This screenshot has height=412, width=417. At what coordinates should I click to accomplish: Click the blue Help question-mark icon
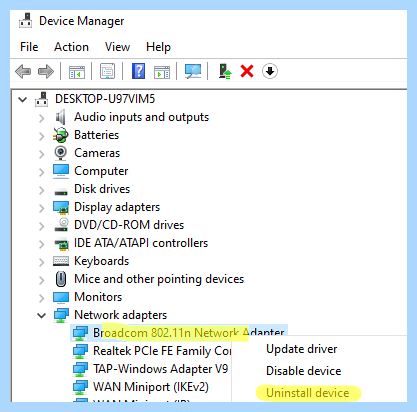point(138,71)
